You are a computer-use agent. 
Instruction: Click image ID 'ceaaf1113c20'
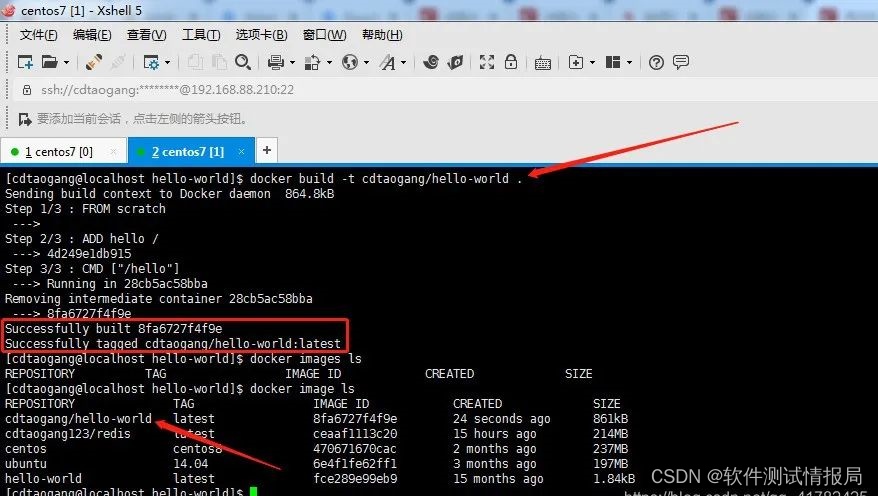tap(355, 434)
